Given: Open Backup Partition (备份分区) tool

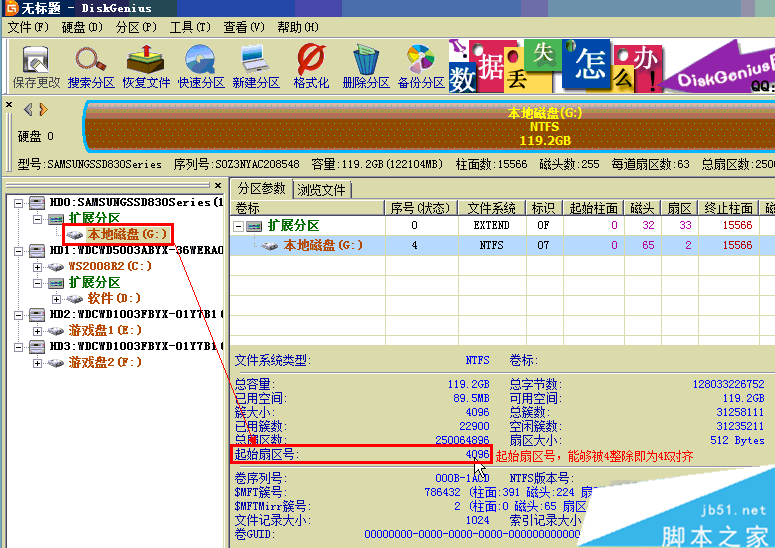Looking at the screenshot, I should click(421, 67).
